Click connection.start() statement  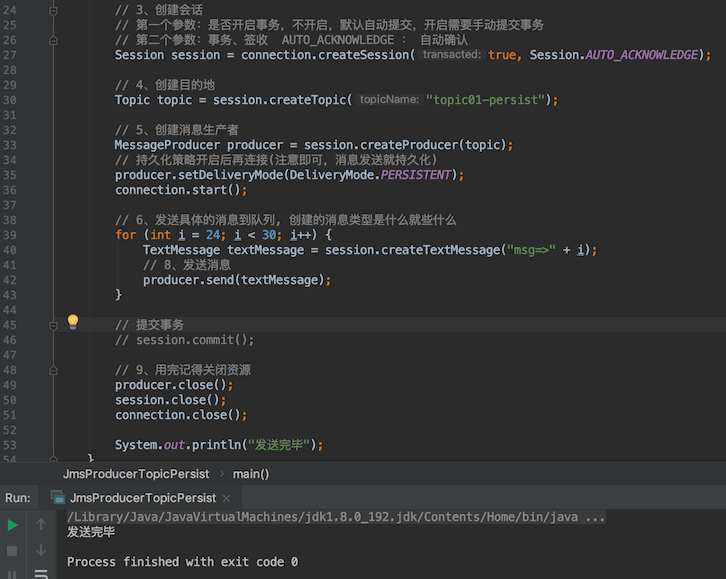181,190
